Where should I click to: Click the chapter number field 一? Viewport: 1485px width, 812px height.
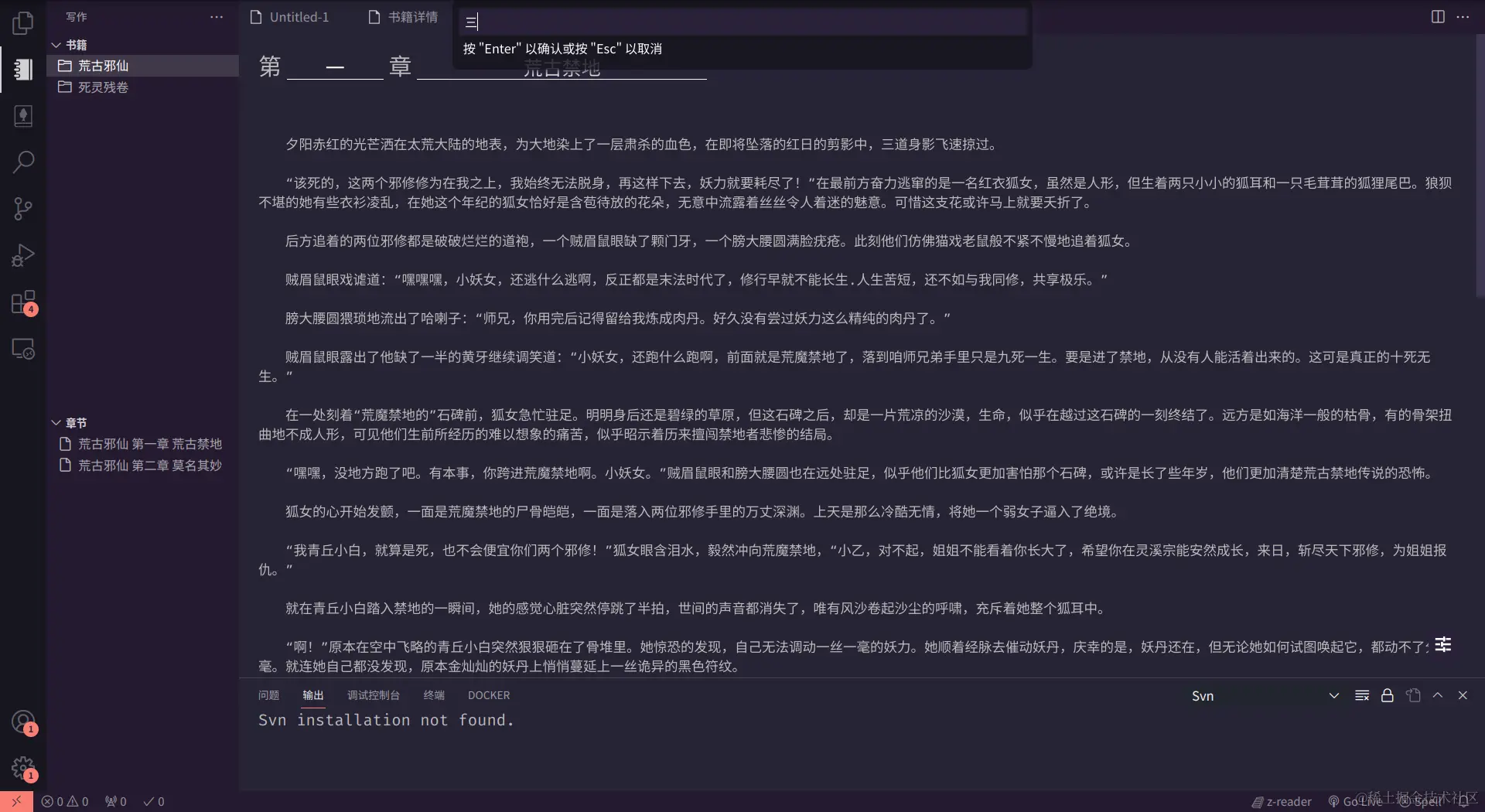tap(335, 67)
